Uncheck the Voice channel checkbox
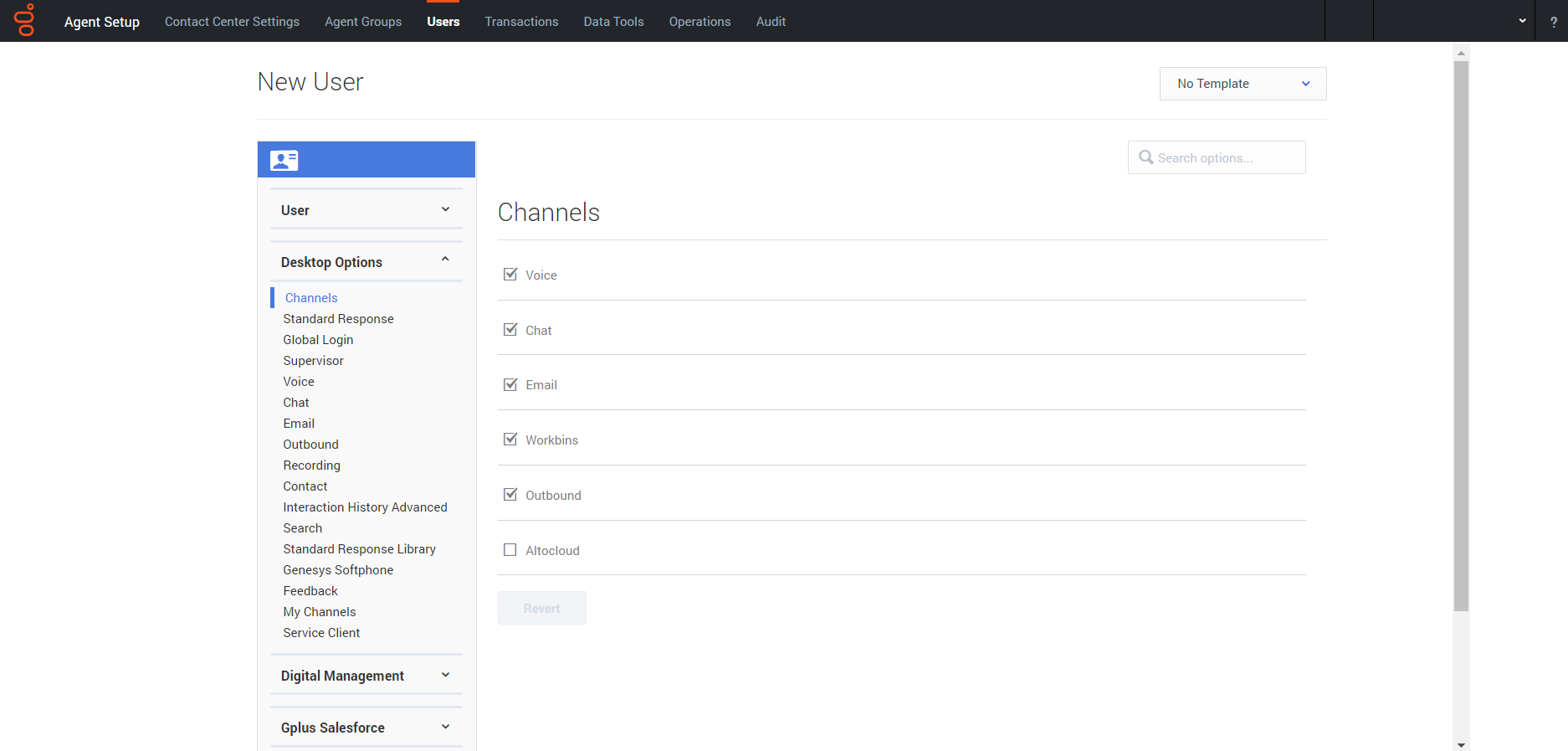Viewport: 1568px width, 751px height. coord(510,274)
